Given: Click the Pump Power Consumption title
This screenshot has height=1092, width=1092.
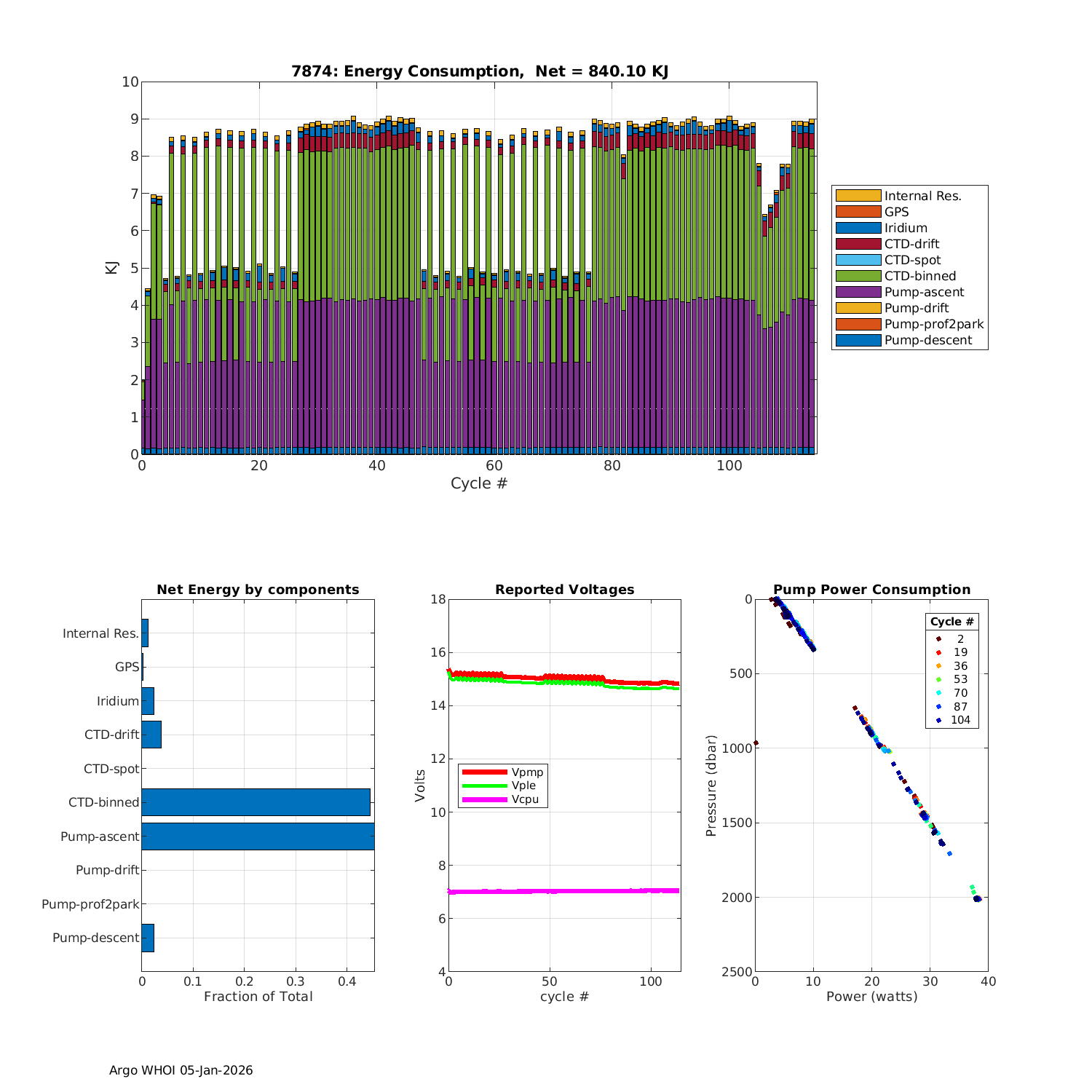Looking at the screenshot, I should pyautogui.click(x=871, y=590).
